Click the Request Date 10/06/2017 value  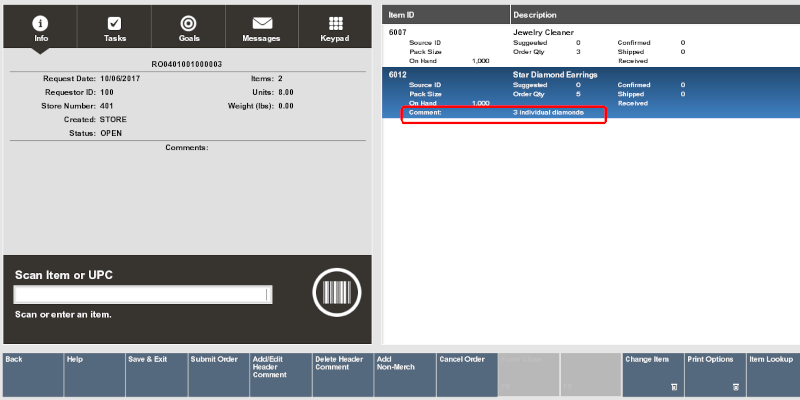click(x=120, y=79)
